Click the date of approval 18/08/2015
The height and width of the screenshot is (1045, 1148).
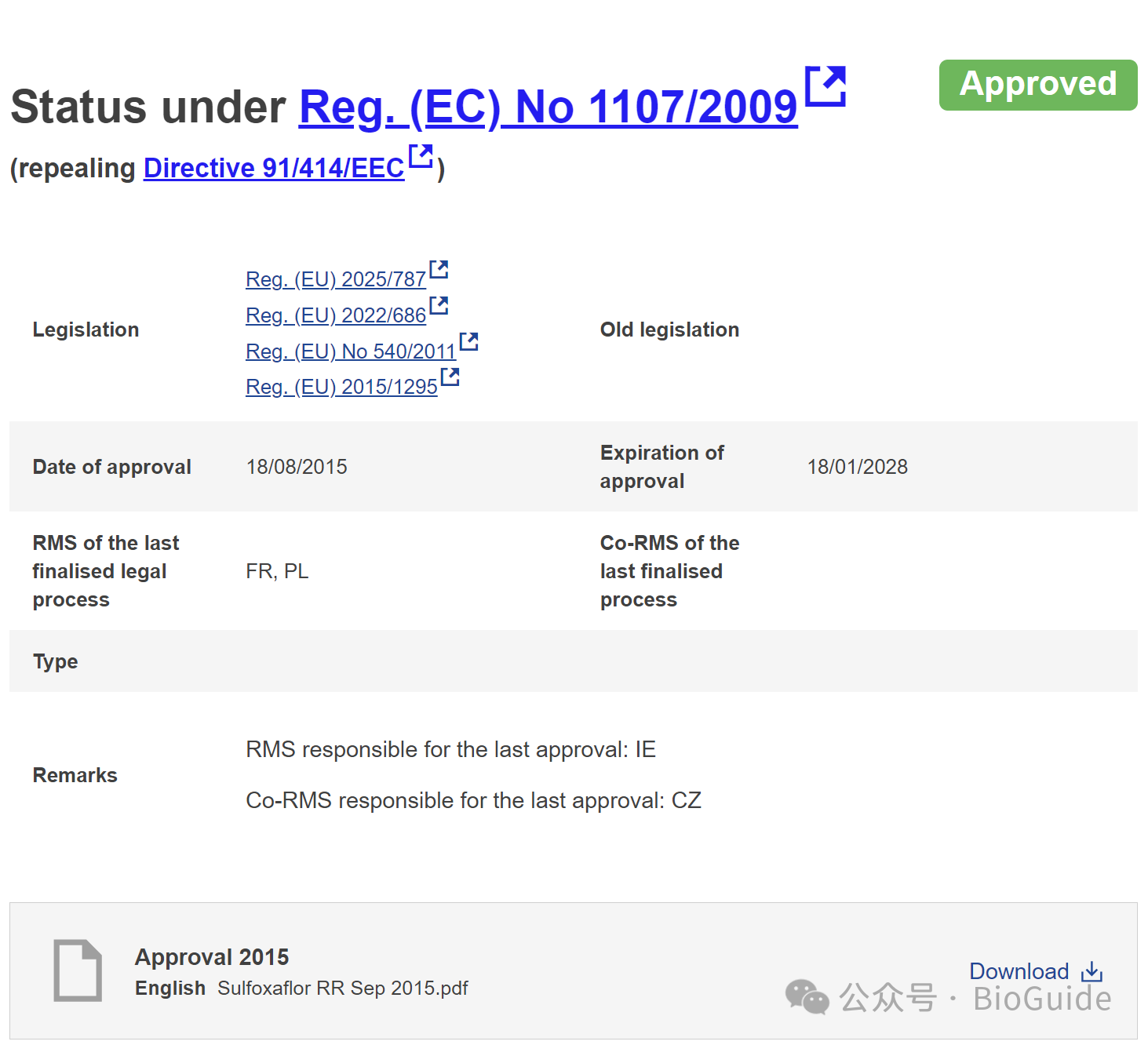(x=297, y=467)
